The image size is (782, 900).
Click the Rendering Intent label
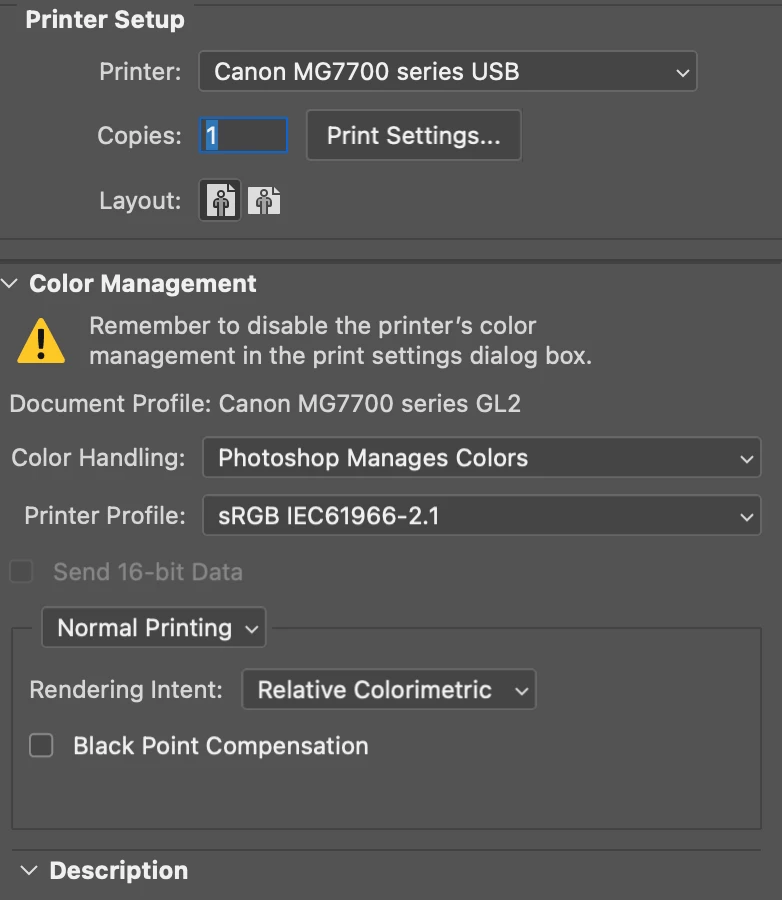pos(126,689)
